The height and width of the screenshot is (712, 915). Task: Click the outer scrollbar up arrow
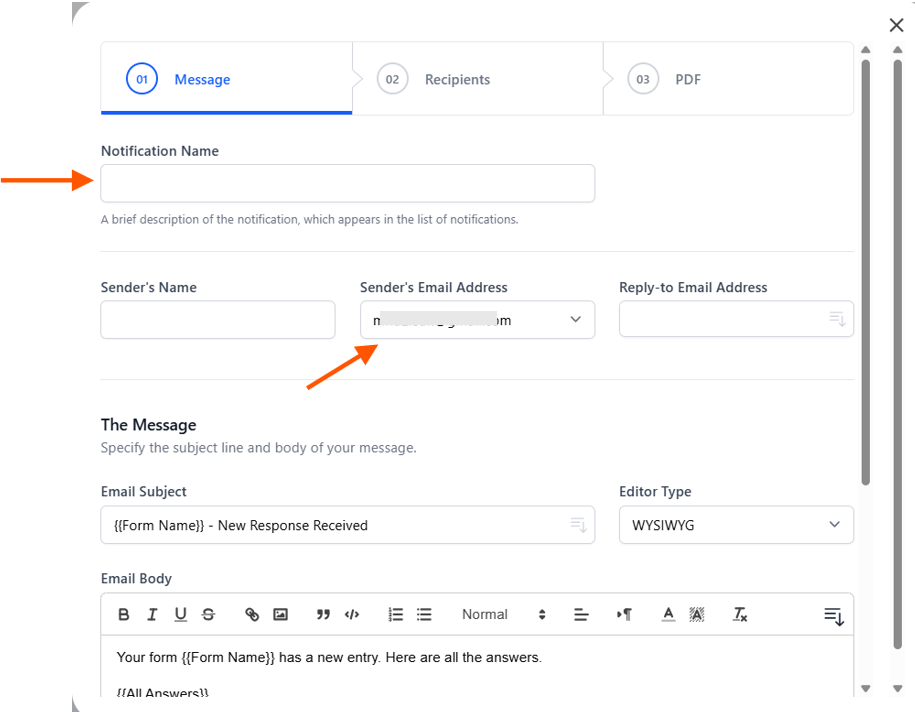coord(898,50)
